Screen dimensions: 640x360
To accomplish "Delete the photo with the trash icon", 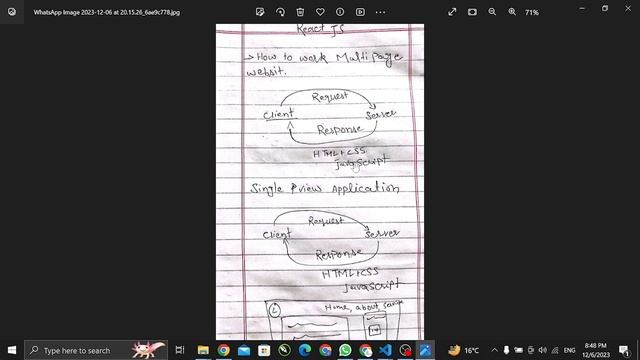I will [x=300, y=12].
